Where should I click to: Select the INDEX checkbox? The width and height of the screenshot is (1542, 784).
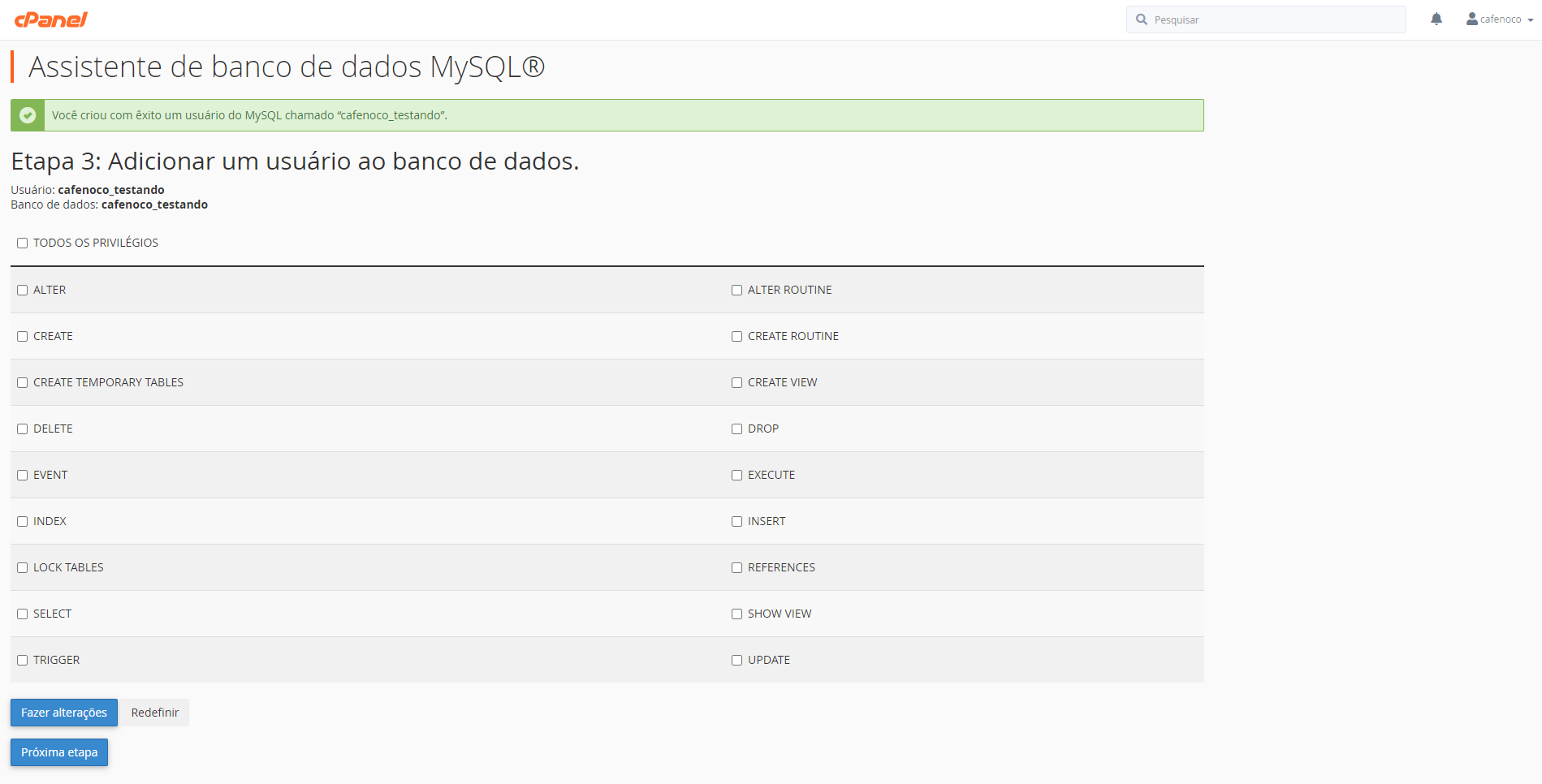(23, 521)
